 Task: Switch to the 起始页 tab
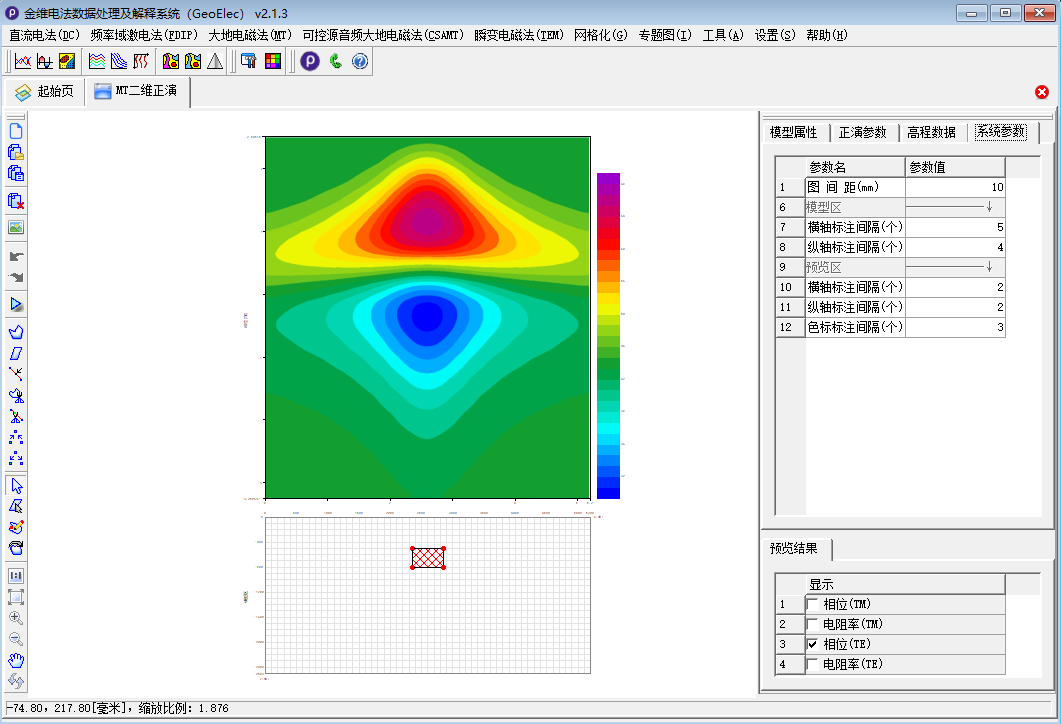coord(45,91)
